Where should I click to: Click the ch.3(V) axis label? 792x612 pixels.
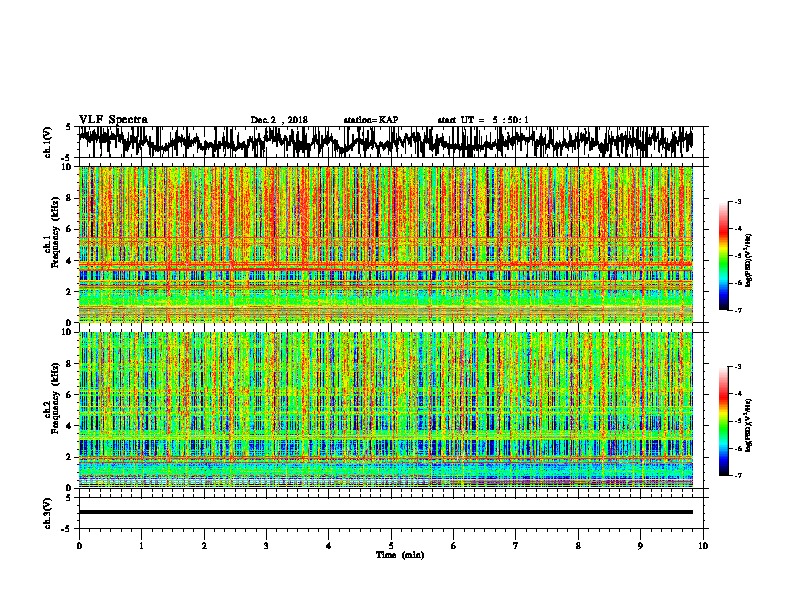48,513
